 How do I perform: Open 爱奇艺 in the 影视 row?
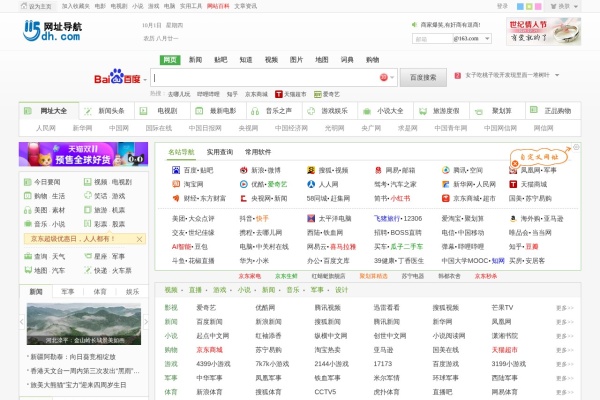(x=206, y=307)
